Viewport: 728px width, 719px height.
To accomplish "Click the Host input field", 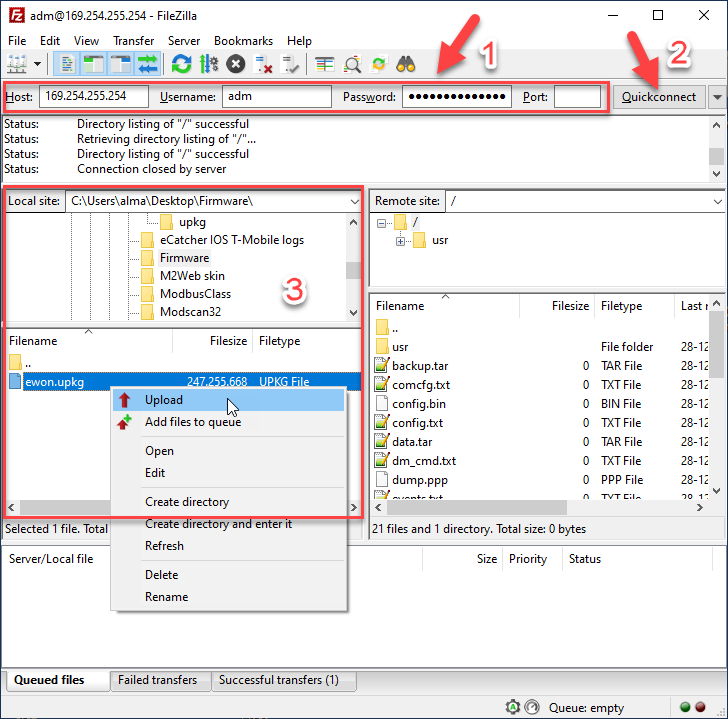I will tap(94, 97).
